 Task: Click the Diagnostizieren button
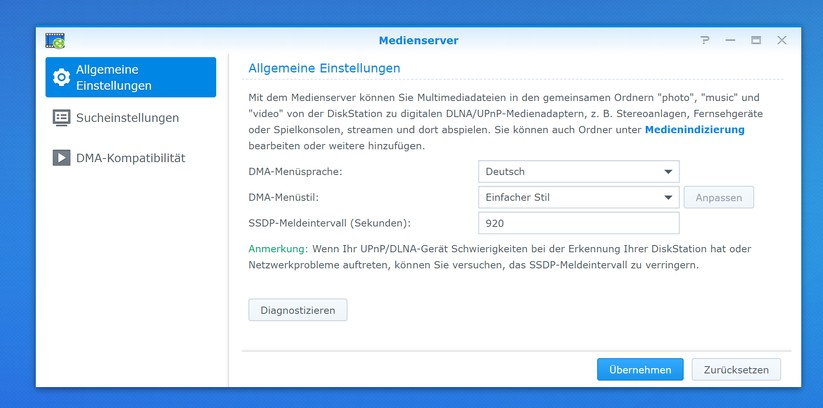pos(298,310)
